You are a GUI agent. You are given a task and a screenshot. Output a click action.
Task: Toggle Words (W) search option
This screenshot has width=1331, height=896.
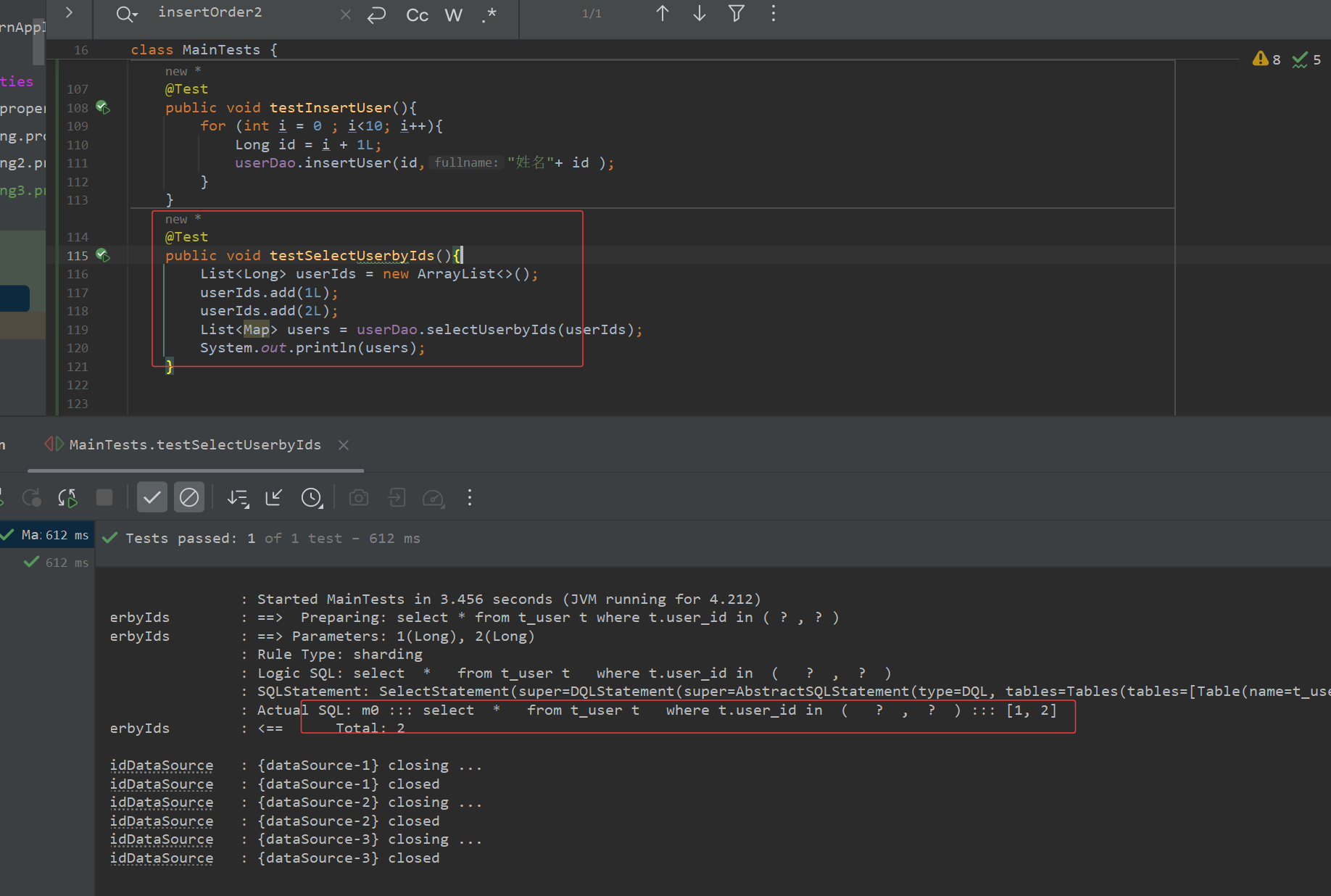454,14
